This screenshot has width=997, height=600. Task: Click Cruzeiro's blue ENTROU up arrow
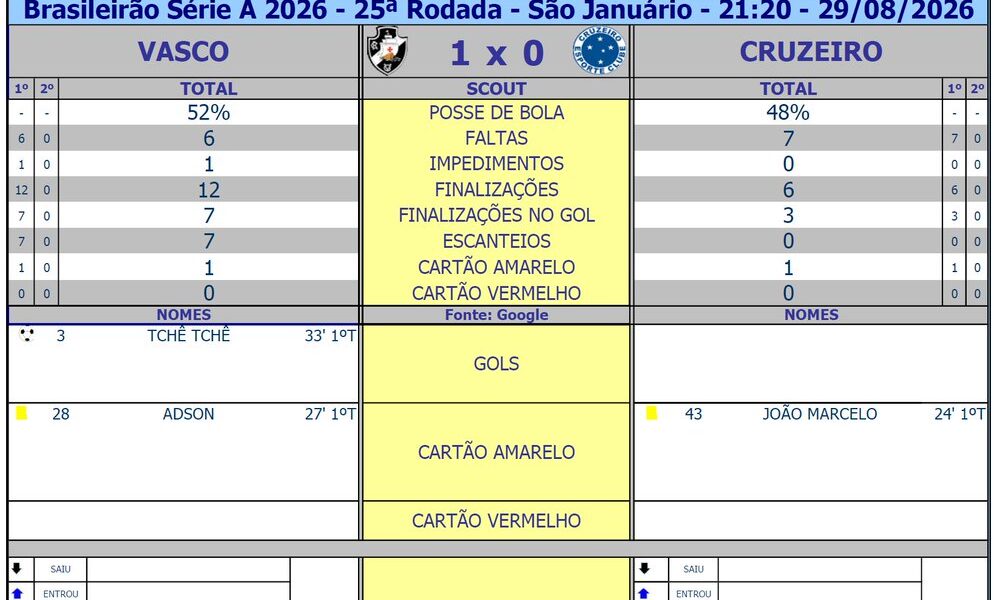point(644,593)
